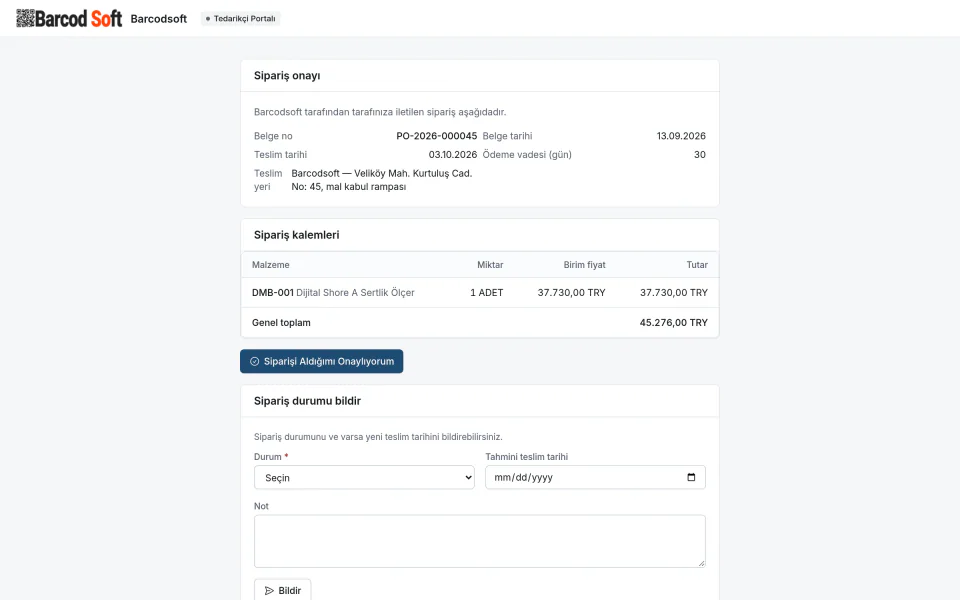Screen dimensions: 960x600
Task: Select the quantity 1 ADET
Action: [x=487, y=293]
